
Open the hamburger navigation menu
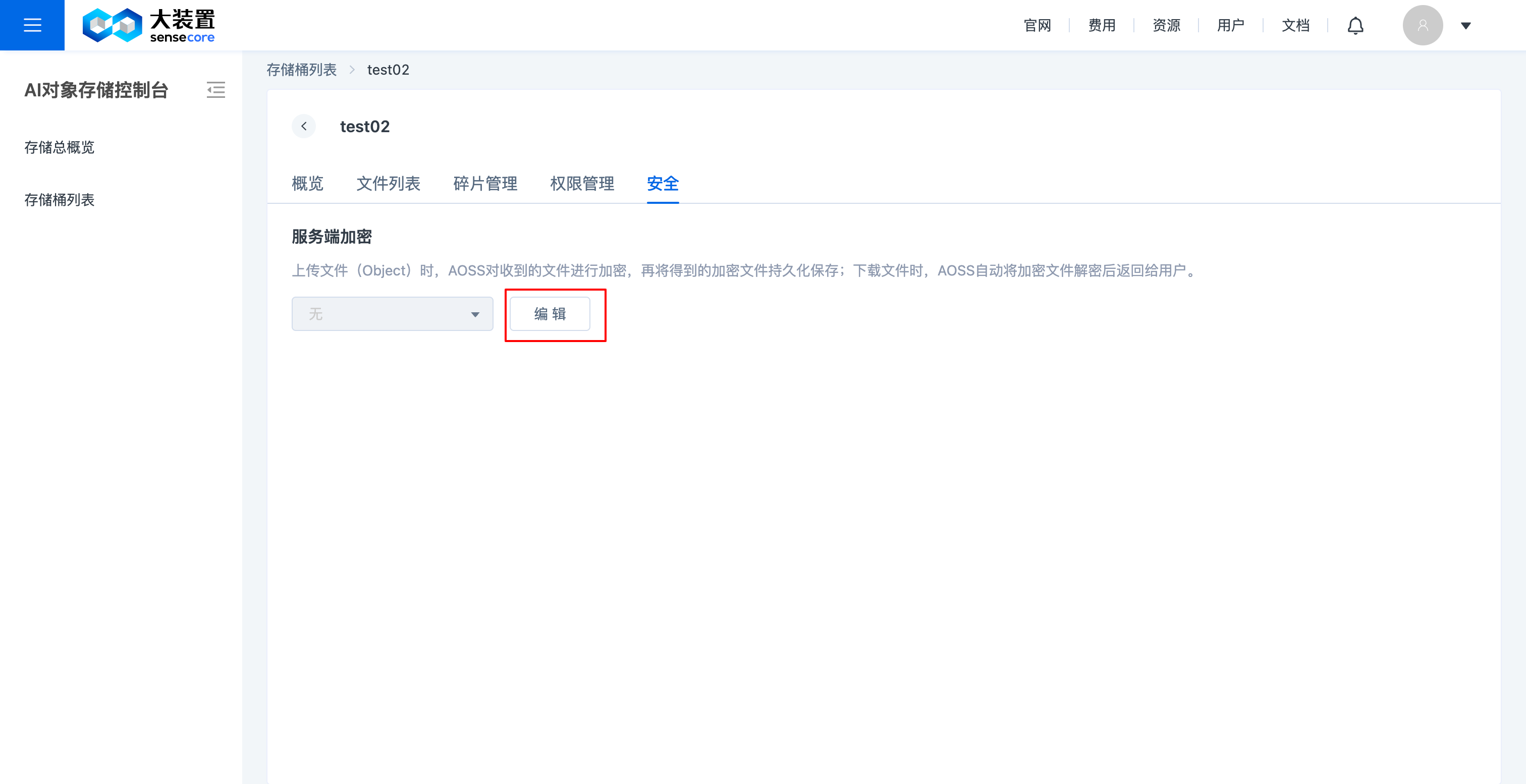[x=32, y=25]
